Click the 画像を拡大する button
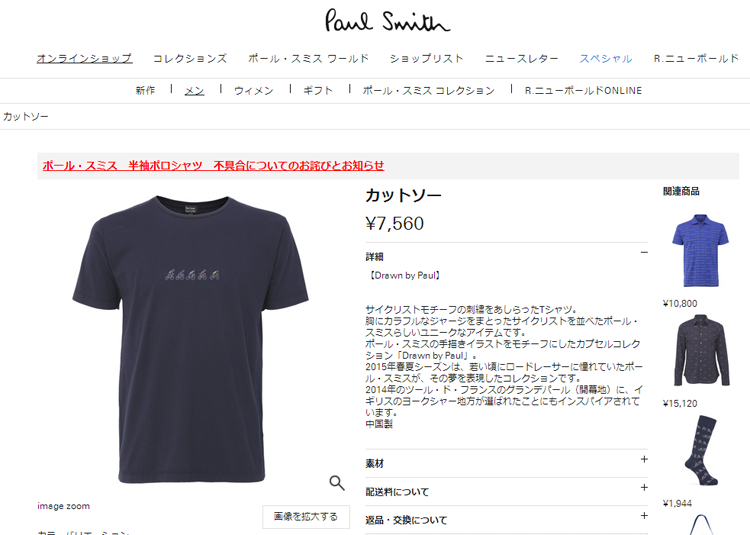 coord(306,516)
